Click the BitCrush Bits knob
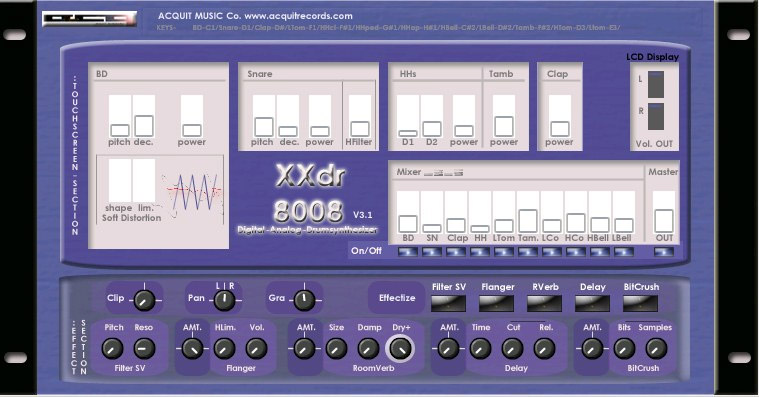 624,348
